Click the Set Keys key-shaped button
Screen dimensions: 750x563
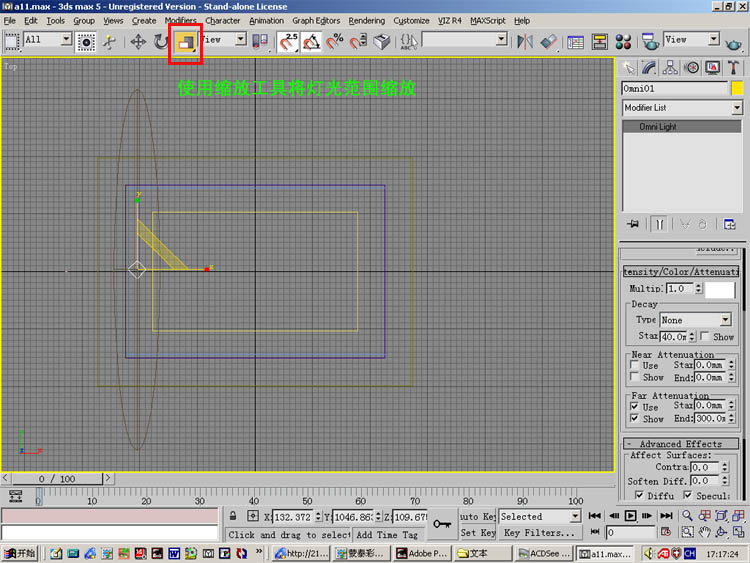click(443, 523)
